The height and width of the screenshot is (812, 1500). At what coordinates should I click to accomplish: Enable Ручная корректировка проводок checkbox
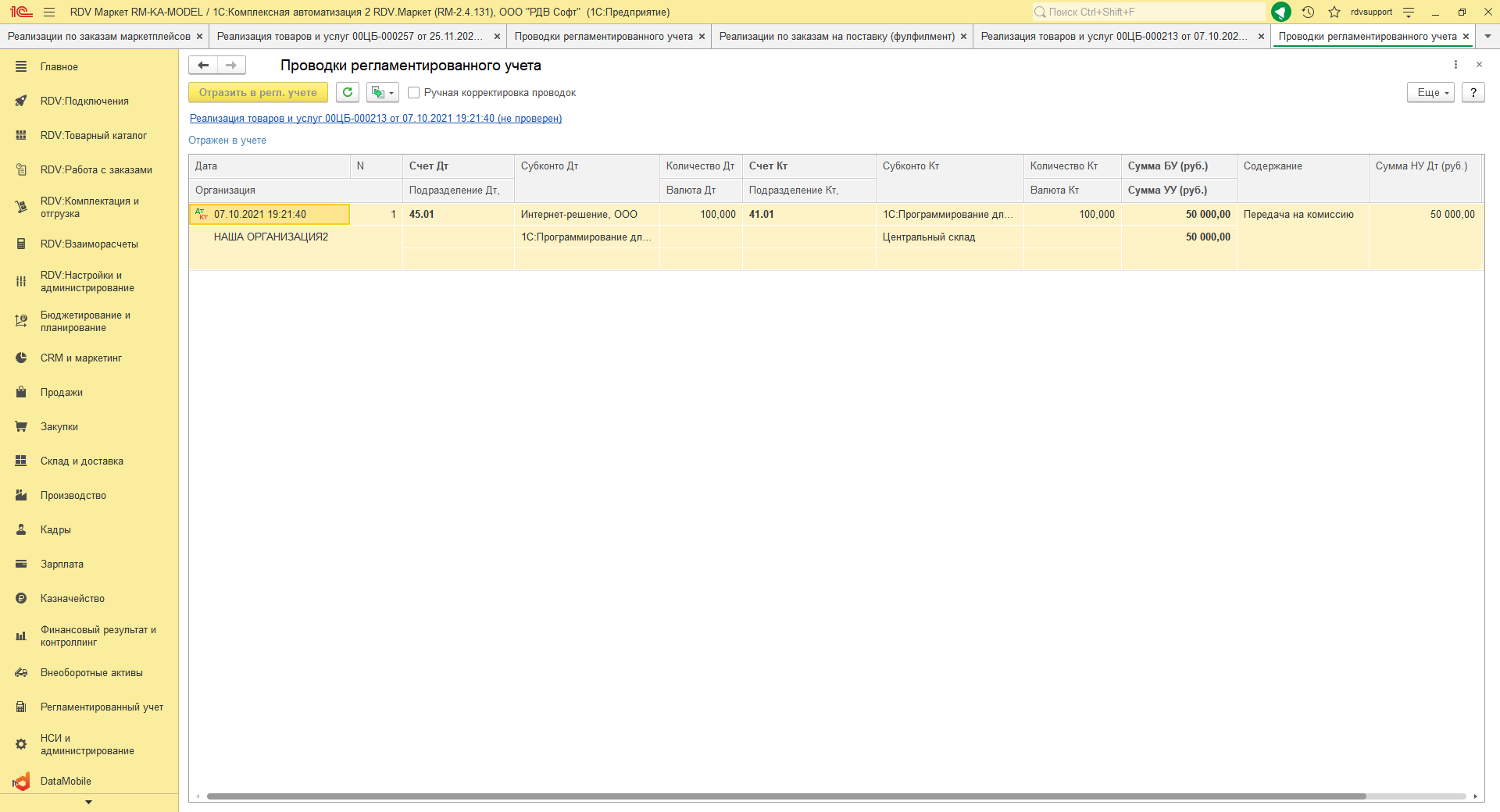[x=414, y=92]
